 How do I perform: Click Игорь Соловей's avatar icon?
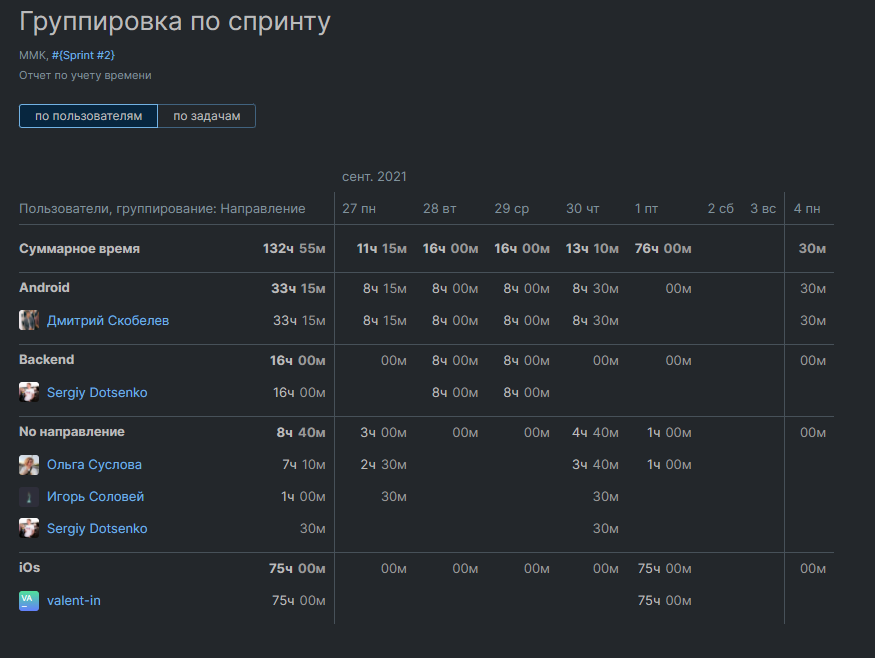point(29,497)
